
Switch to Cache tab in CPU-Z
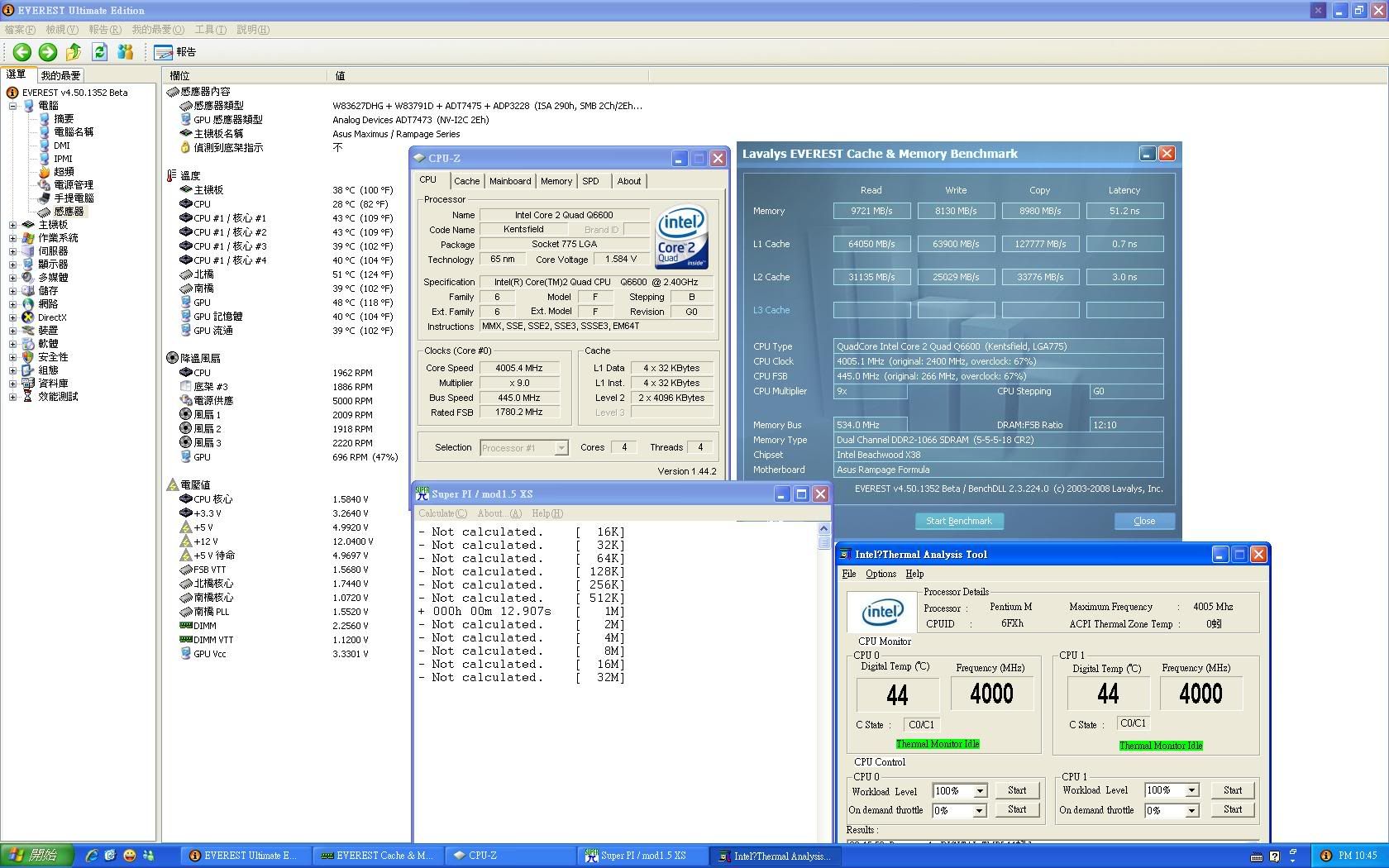click(466, 181)
